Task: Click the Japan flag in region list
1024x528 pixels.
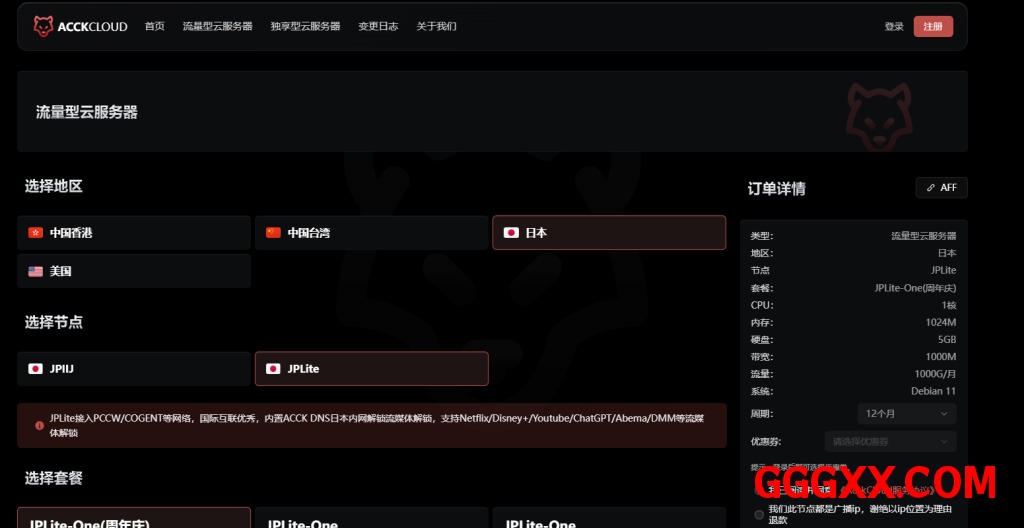Action: tap(511, 233)
